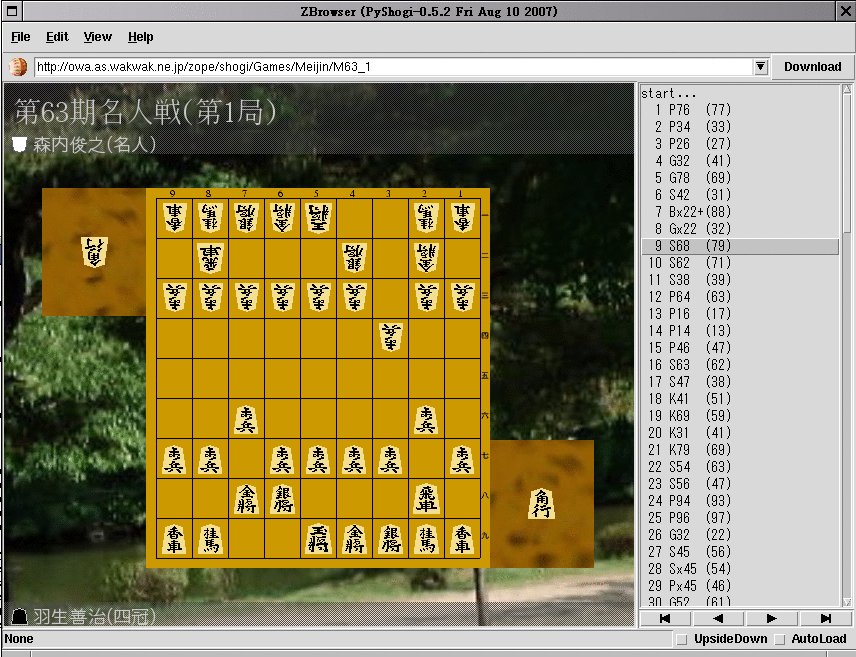The height and width of the screenshot is (657, 856).
Task: Select the captured bishop in the right-hand piece stand
Action: [541, 503]
